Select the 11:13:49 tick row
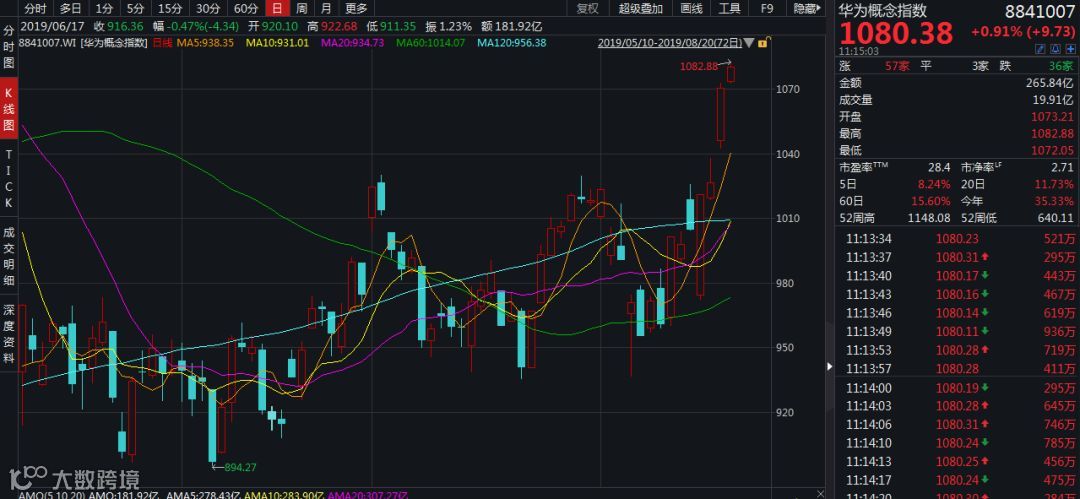 tap(956, 331)
